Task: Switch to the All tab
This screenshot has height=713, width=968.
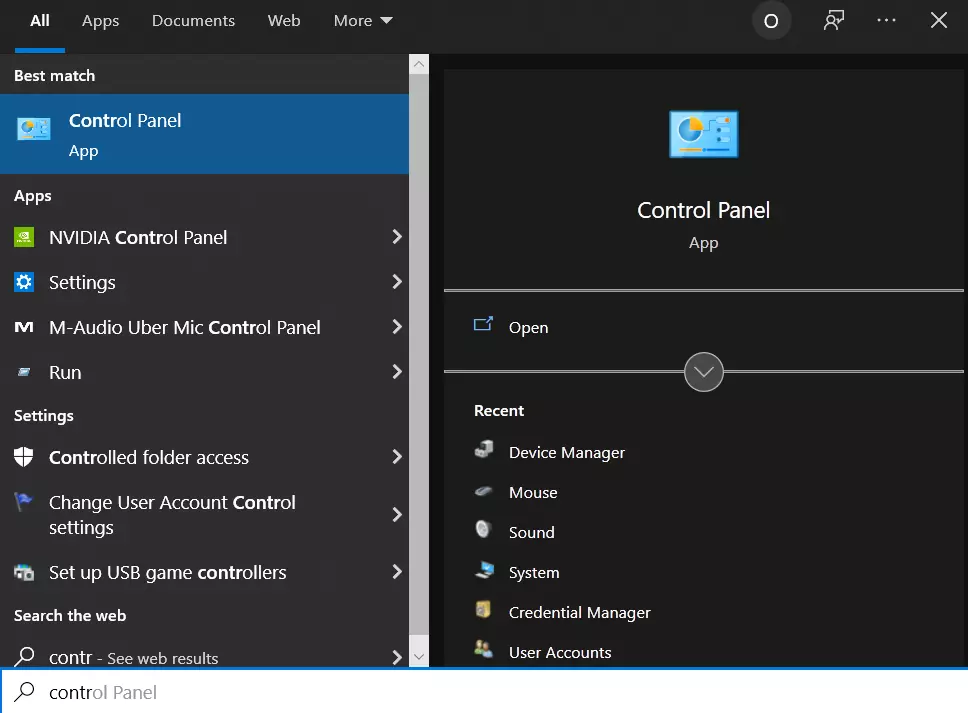Action: [40, 21]
